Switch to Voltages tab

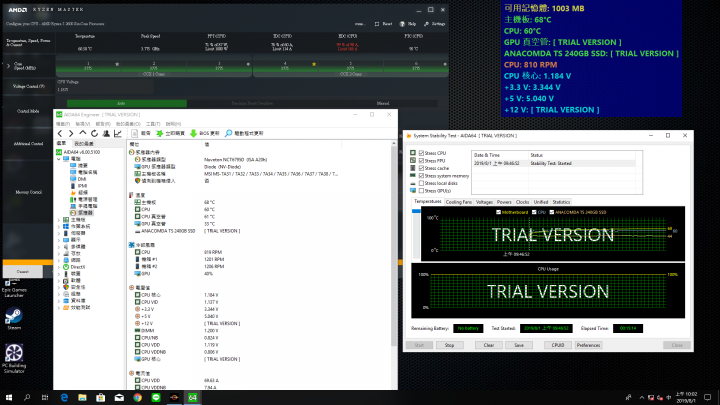click(484, 202)
